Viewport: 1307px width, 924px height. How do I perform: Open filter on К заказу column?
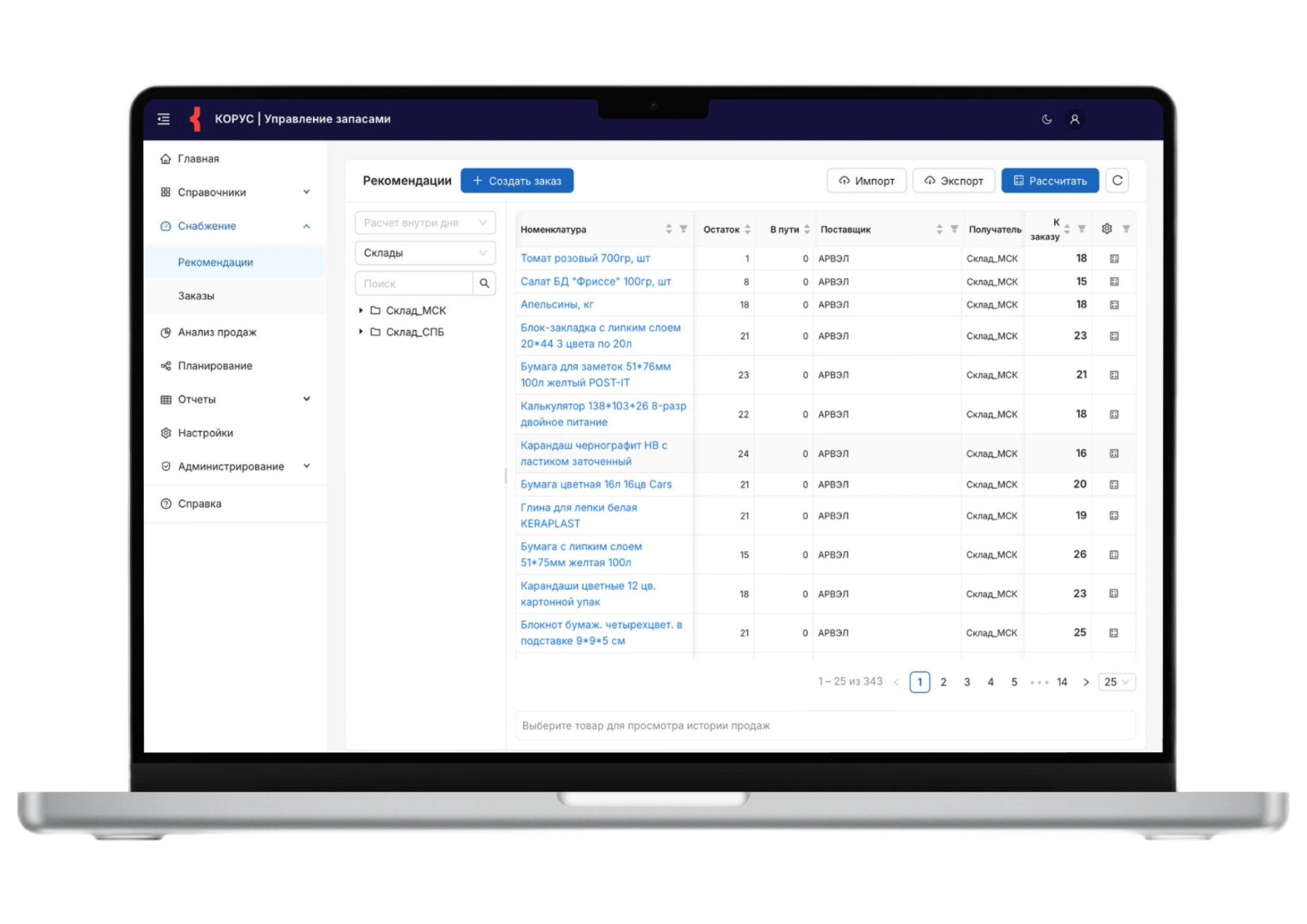(x=1082, y=229)
